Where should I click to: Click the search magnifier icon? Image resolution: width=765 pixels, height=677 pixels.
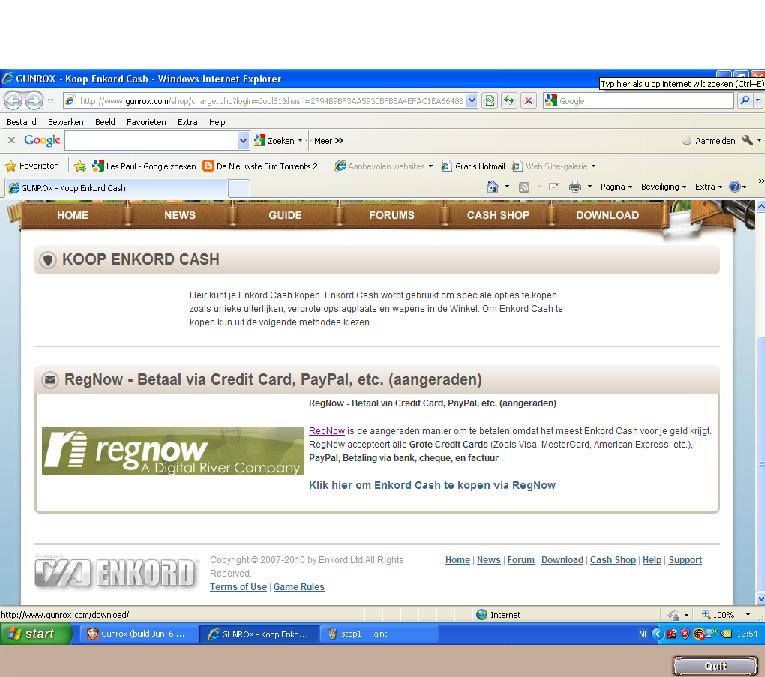tap(744, 101)
